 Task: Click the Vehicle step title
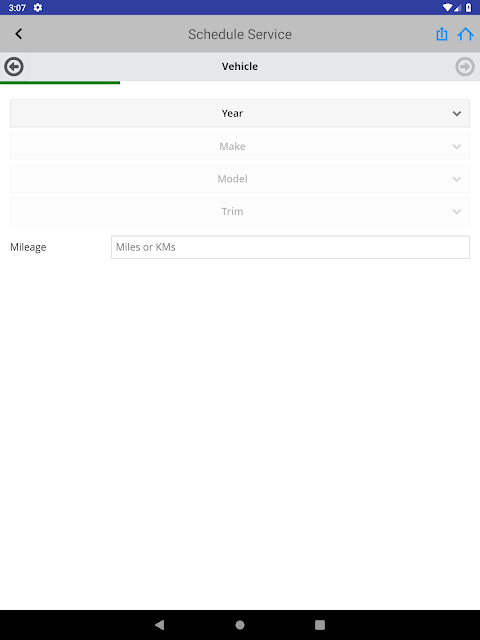point(240,66)
